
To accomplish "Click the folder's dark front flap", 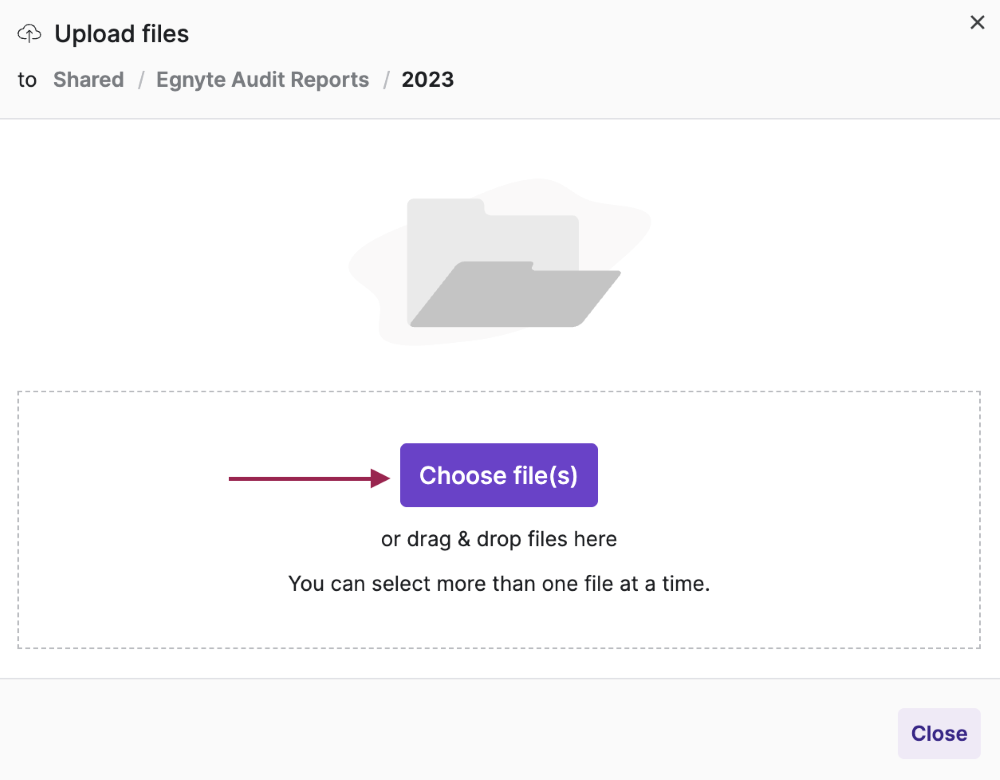I will [x=515, y=298].
